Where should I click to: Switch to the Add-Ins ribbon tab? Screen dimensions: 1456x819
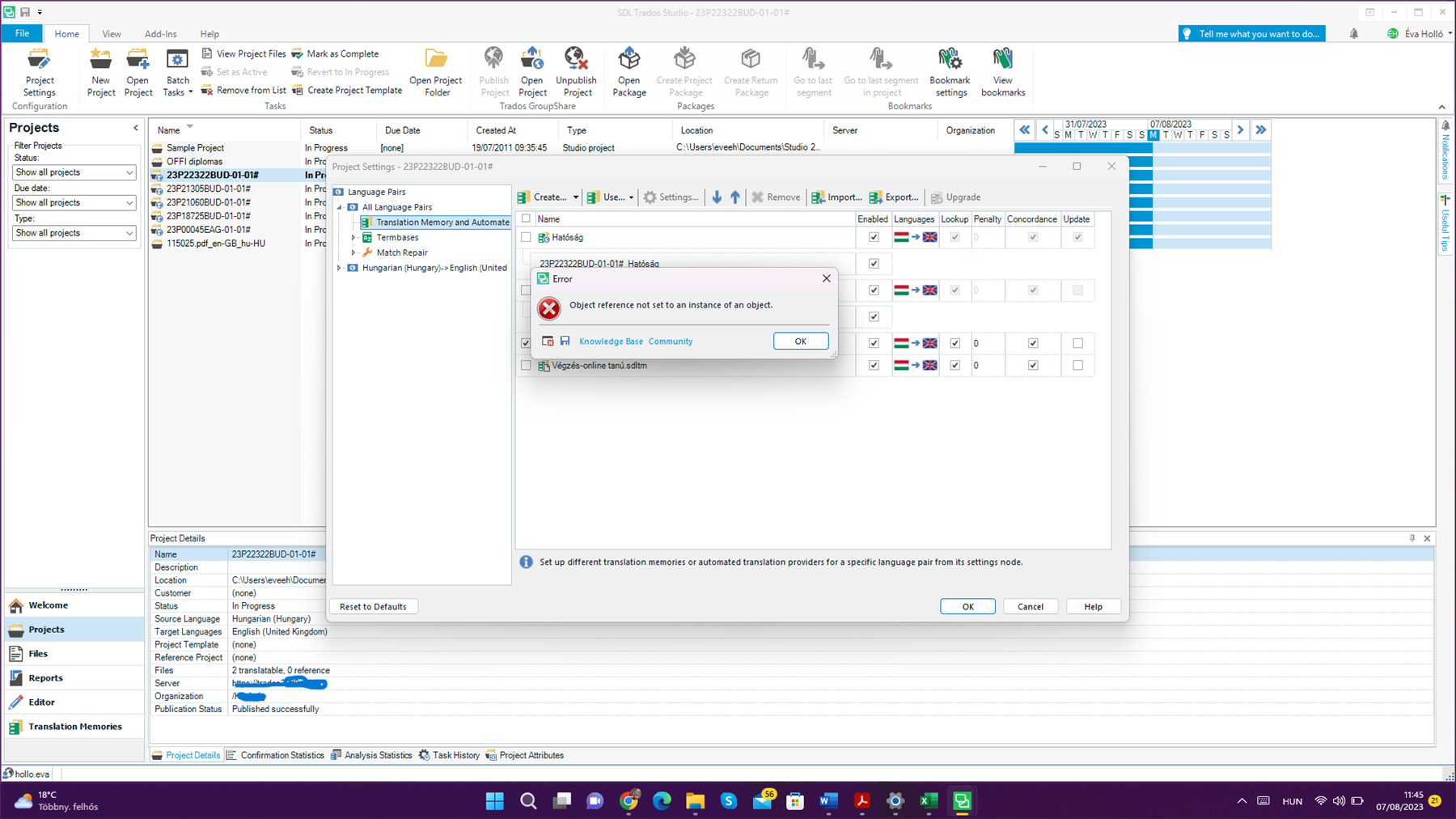160,34
